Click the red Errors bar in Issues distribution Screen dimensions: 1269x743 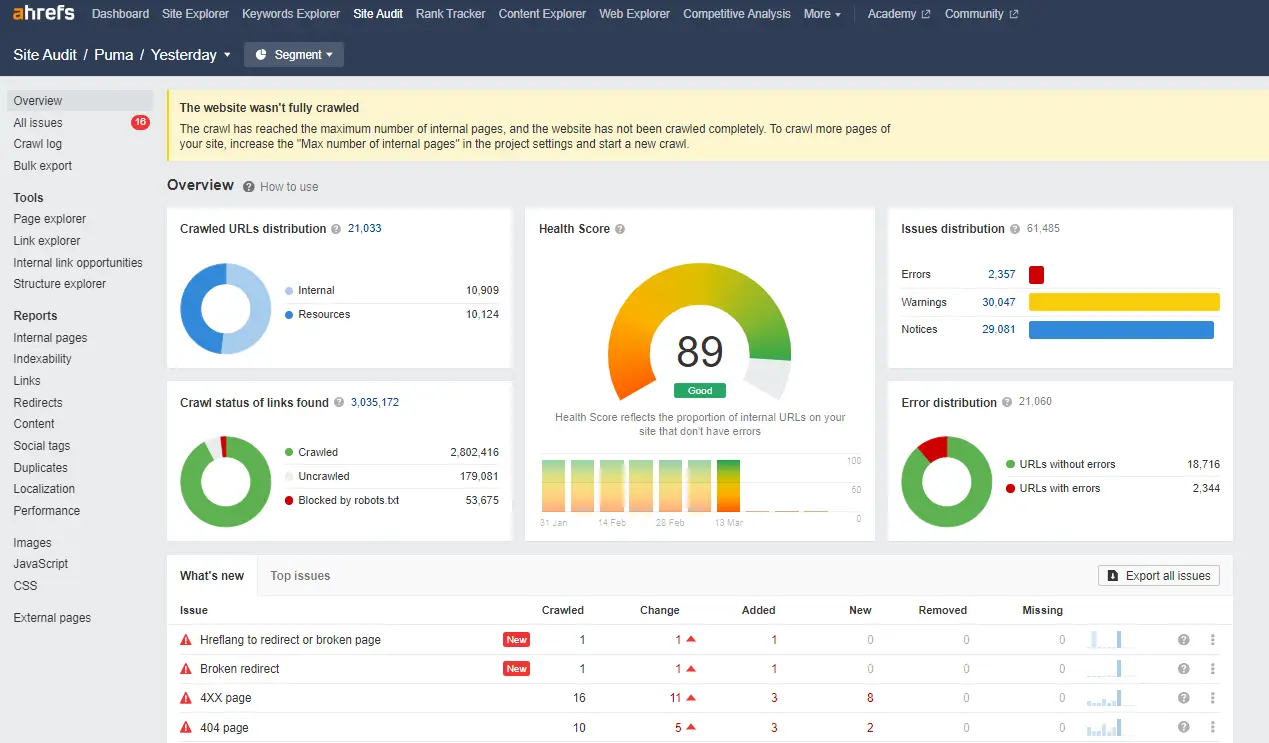1036,275
